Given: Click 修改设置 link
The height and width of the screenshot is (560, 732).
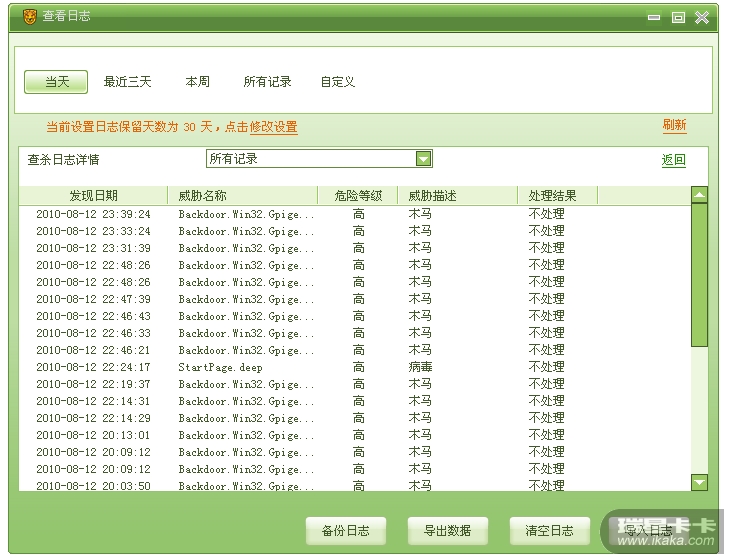Looking at the screenshot, I should (x=273, y=127).
